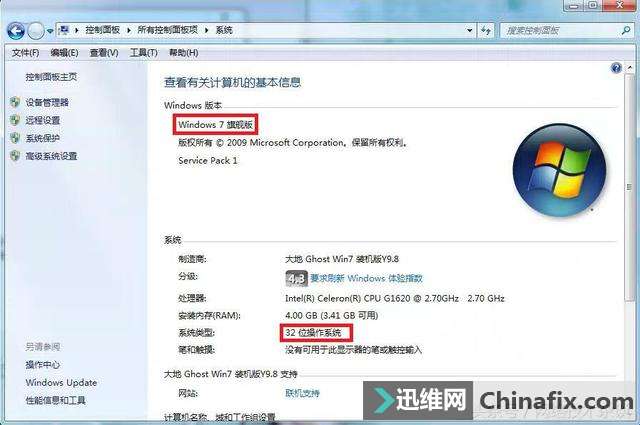This screenshot has height=425, width=640.
Task: Expand the breadcrumb arrow after 所有控制面板项
Action: click(x=207, y=30)
